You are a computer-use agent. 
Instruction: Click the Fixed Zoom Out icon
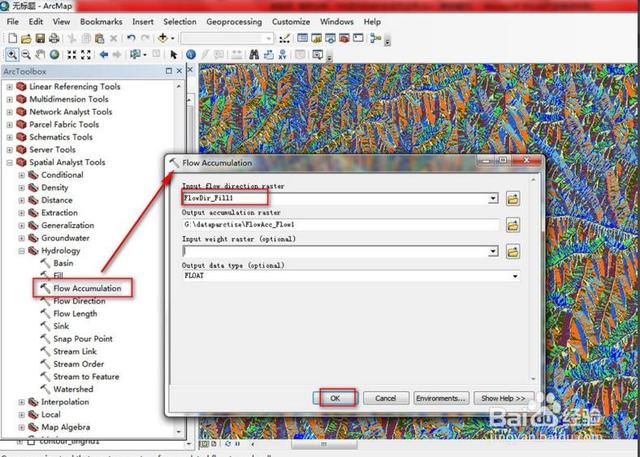tap(86, 54)
